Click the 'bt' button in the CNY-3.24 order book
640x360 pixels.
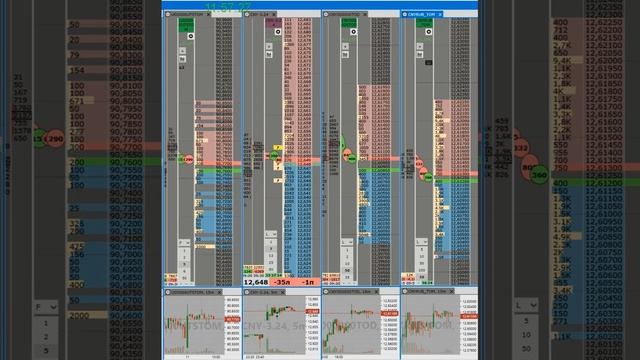269,54
